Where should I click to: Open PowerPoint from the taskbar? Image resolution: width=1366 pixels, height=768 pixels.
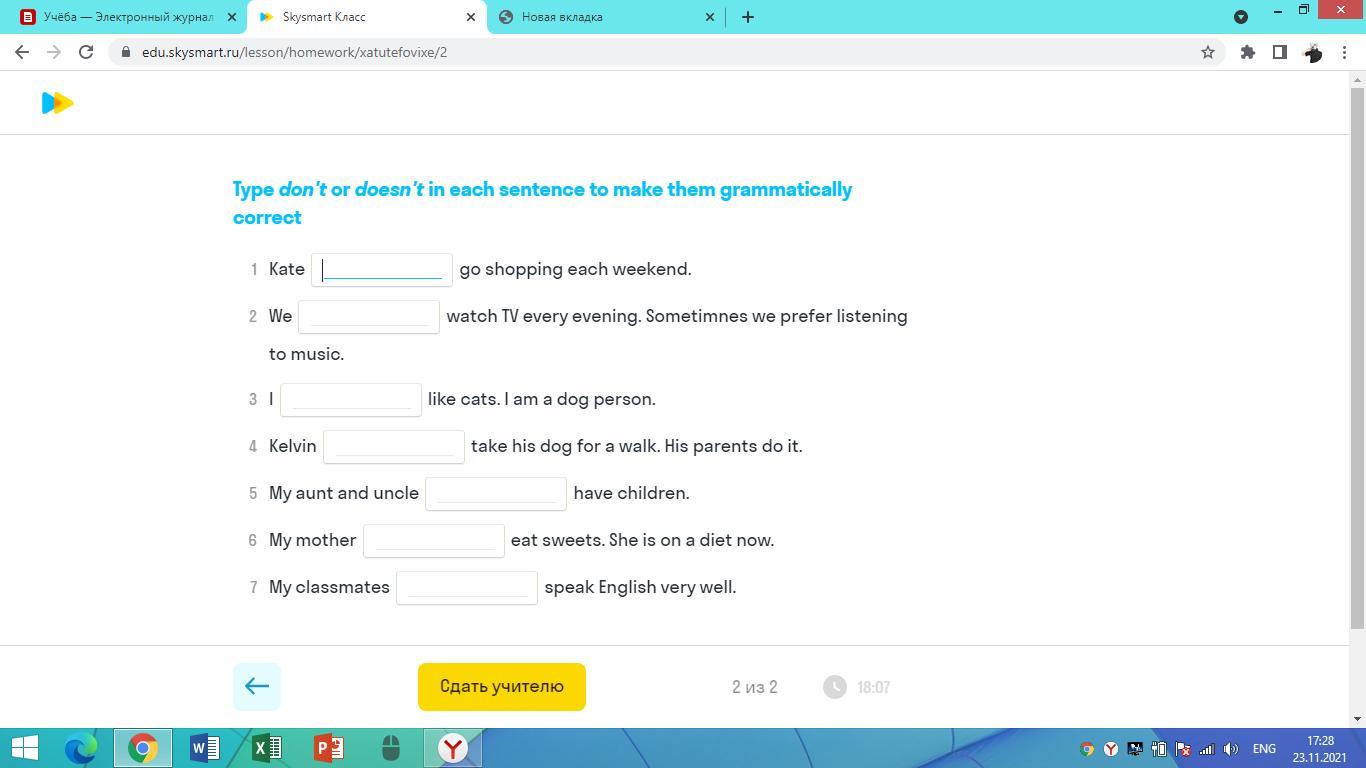pos(329,748)
